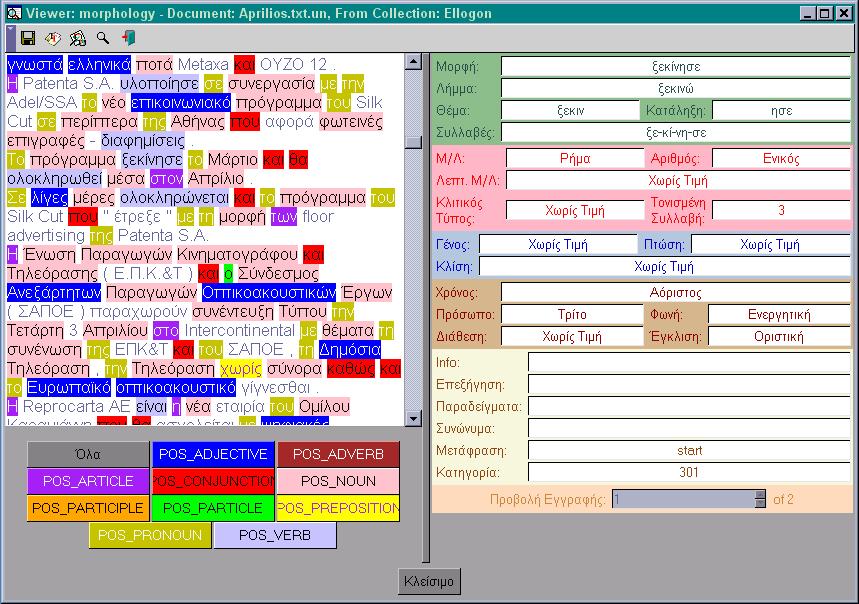Click the word ολοκληρώνεται in the text
This screenshot has height=604, width=859.
coord(174,198)
